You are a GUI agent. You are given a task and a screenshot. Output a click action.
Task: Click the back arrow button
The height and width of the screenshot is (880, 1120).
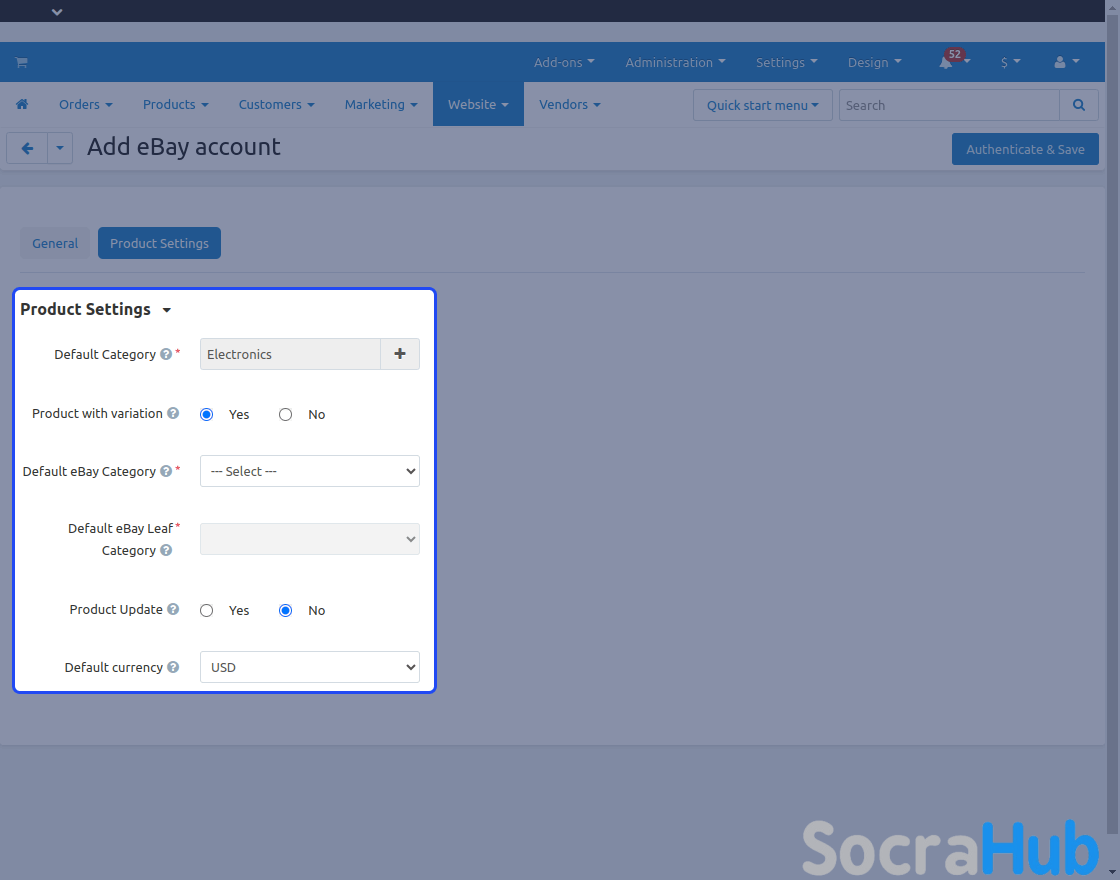(27, 149)
